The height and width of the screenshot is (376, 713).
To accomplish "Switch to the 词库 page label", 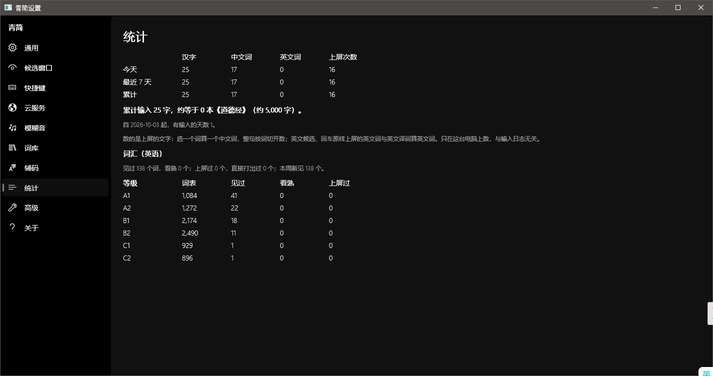I will point(31,148).
